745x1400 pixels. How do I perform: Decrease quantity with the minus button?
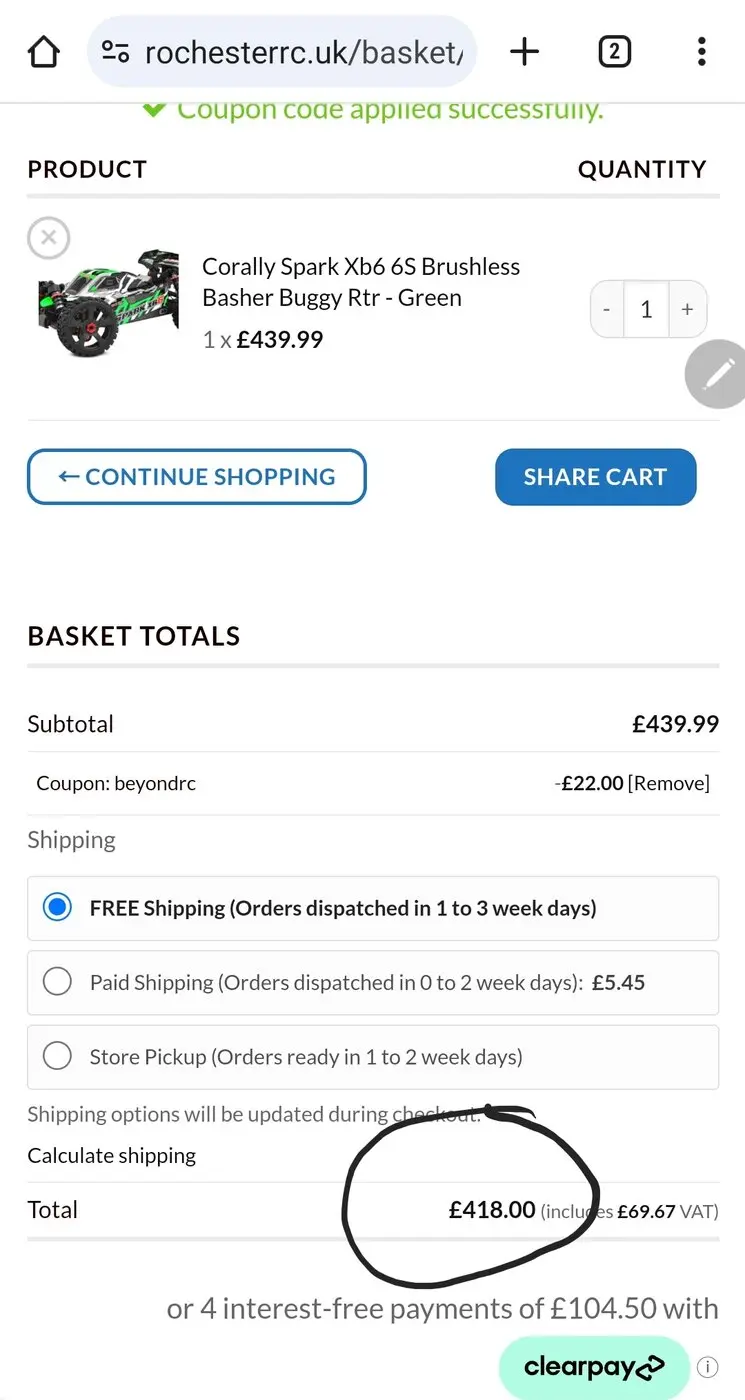point(607,309)
